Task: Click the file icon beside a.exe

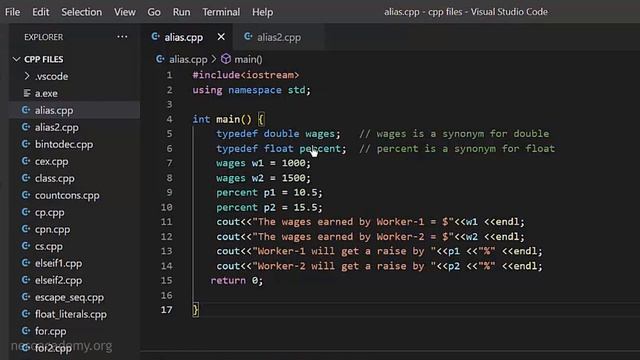Action: click(x=27, y=93)
